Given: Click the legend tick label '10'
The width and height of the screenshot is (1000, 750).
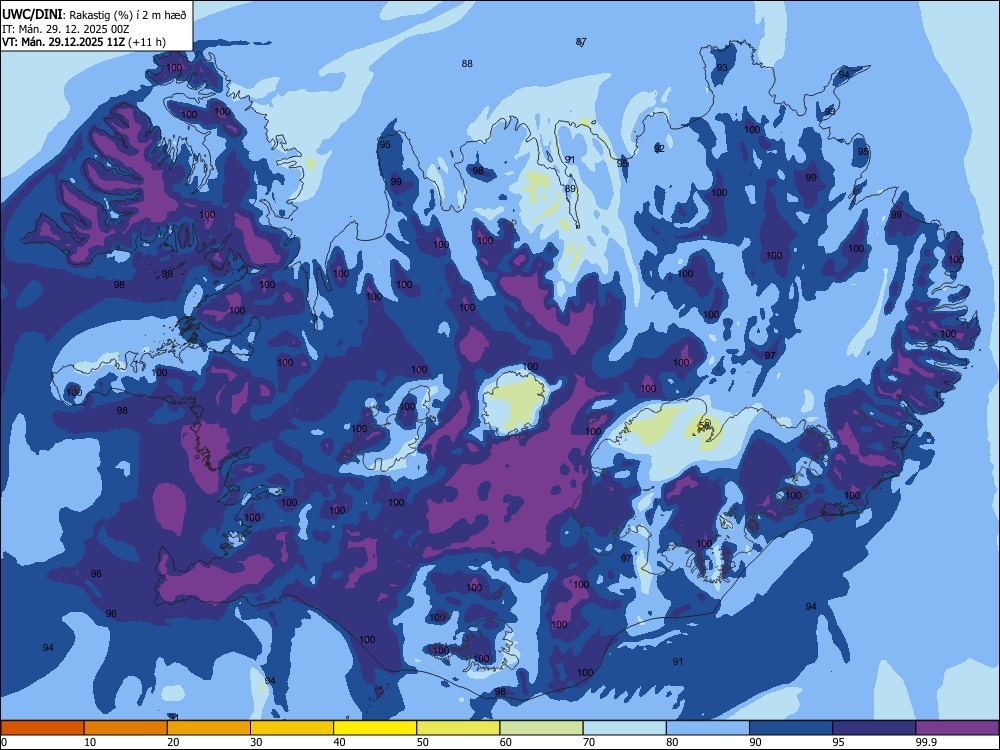Looking at the screenshot, I should pos(90,742).
